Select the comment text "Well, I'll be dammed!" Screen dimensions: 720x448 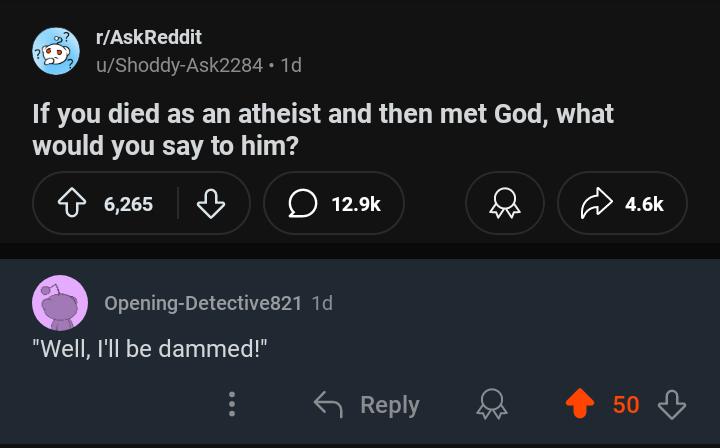click(149, 349)
